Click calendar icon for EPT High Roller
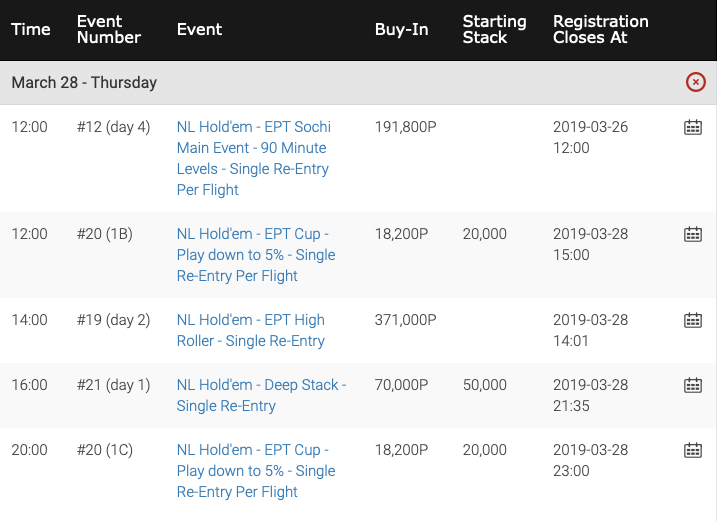The width and height of the screenshot is (717, 521). coord(693,320)
